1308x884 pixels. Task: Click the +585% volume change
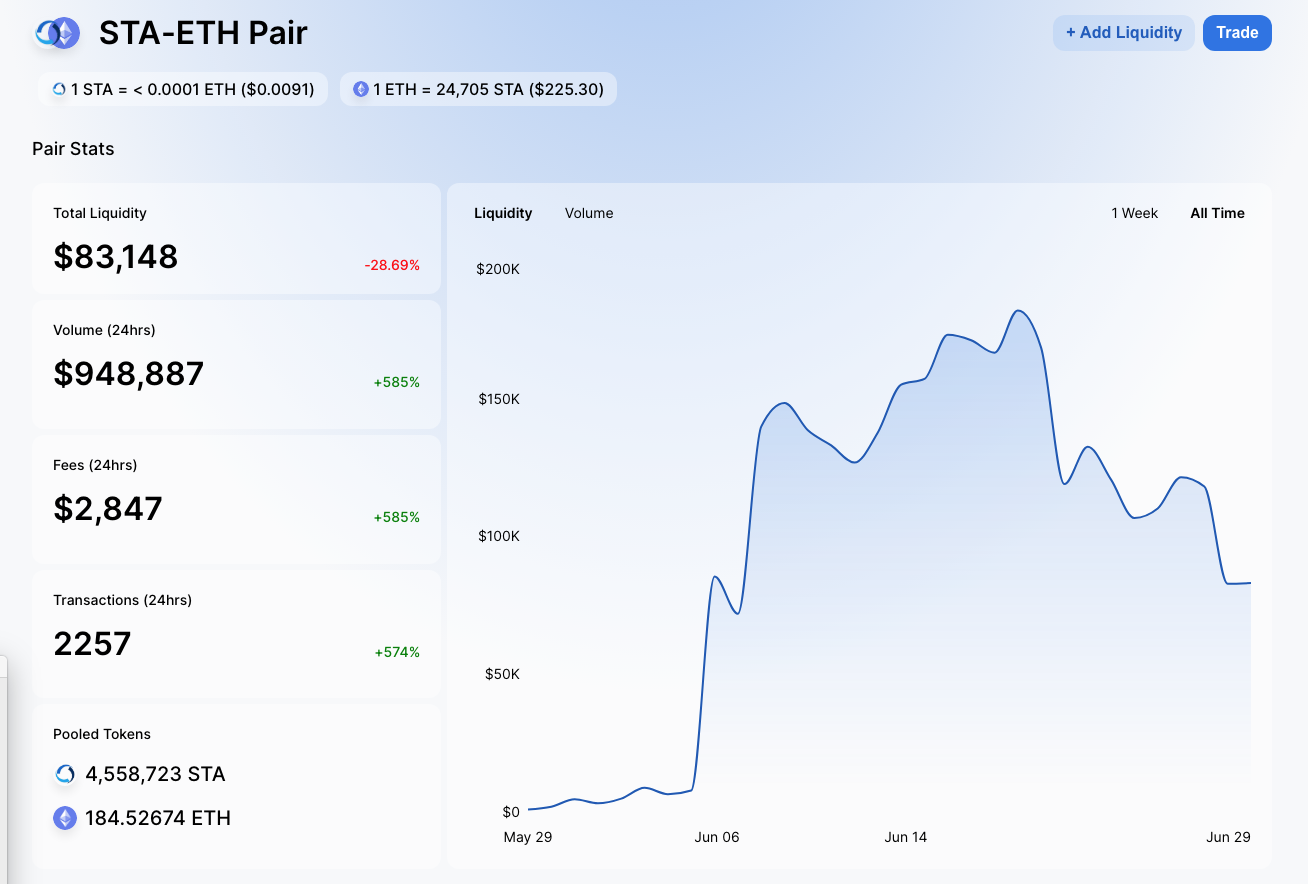coord(397,382)
